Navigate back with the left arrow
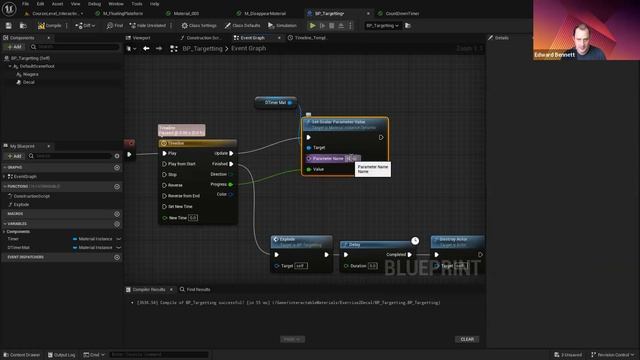 click(x=146, y=49)
